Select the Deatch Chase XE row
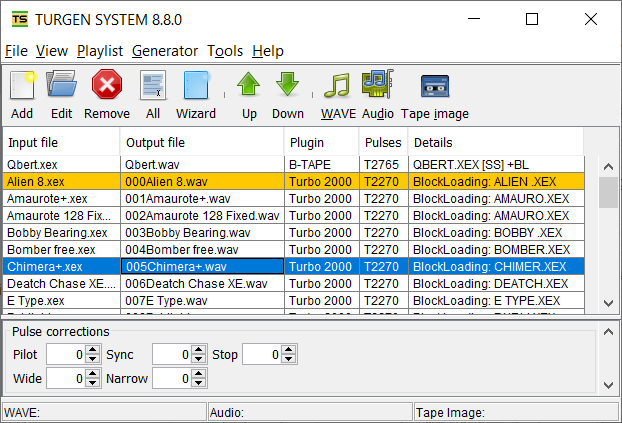This screenshot has width=622, height=423. pos(294,284)
